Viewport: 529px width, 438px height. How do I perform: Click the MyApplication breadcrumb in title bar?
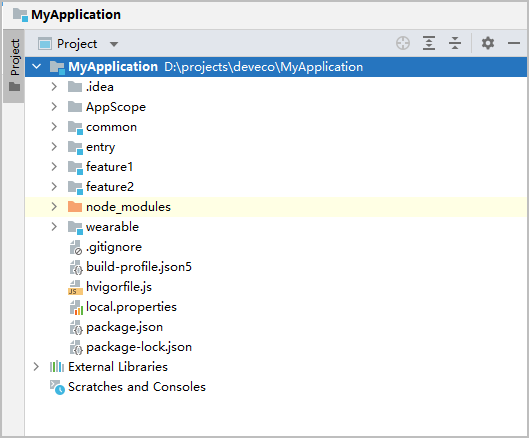[x=76, y=15]
